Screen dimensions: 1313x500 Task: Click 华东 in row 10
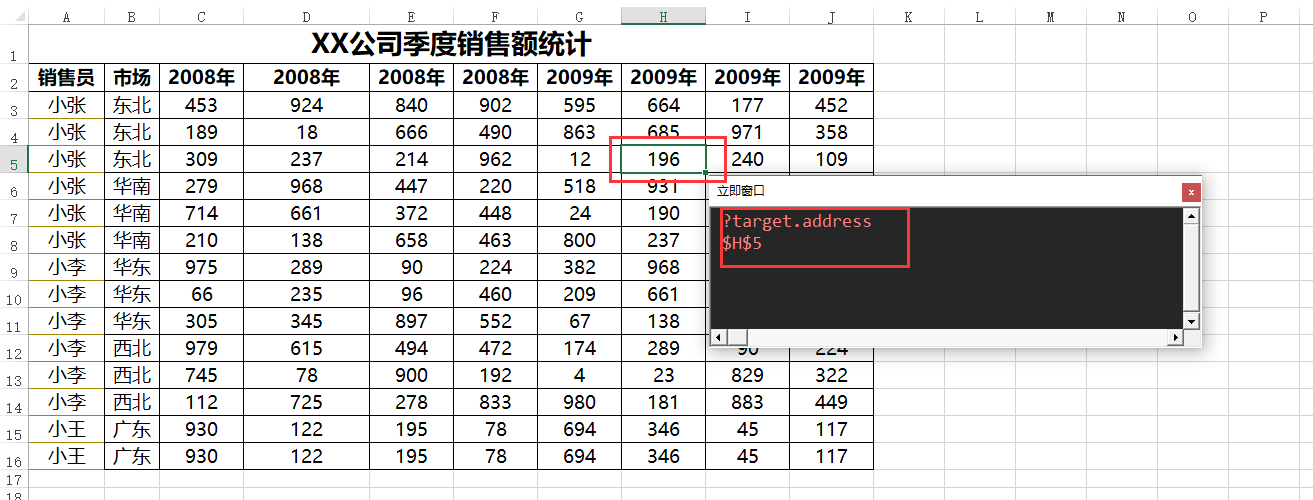coord(132,294)
